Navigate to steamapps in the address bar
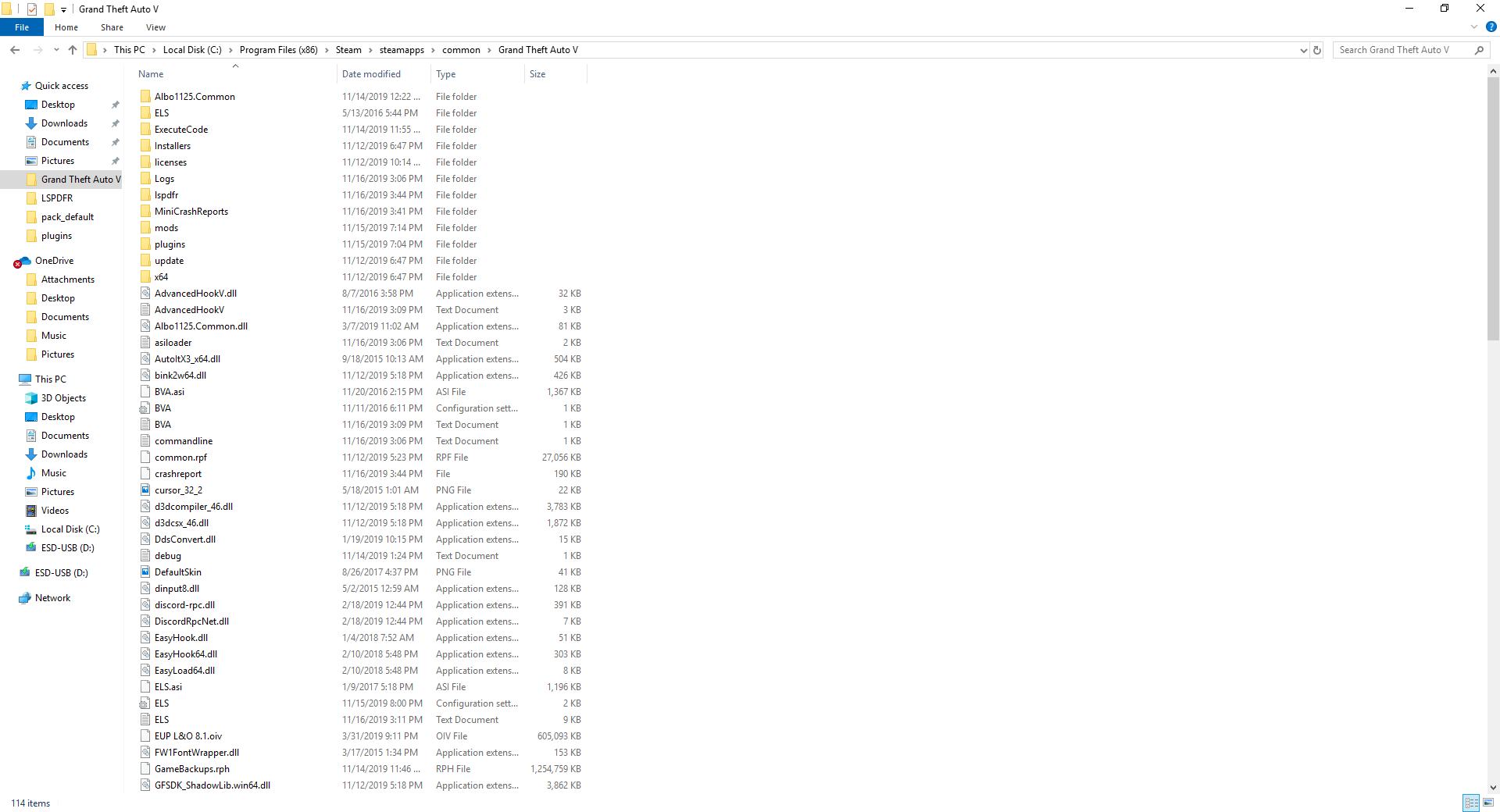This screenshot has width=1500, height=812. [402, 50]
